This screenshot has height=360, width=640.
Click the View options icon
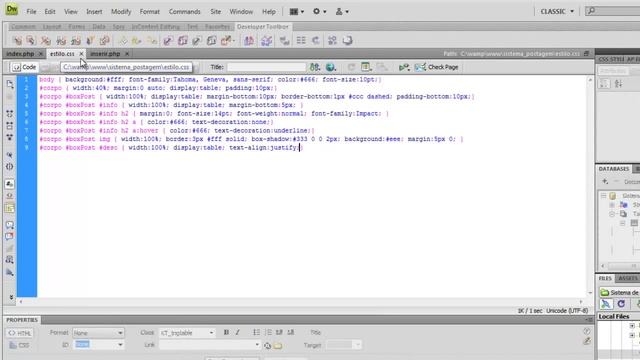pos(366,67)
